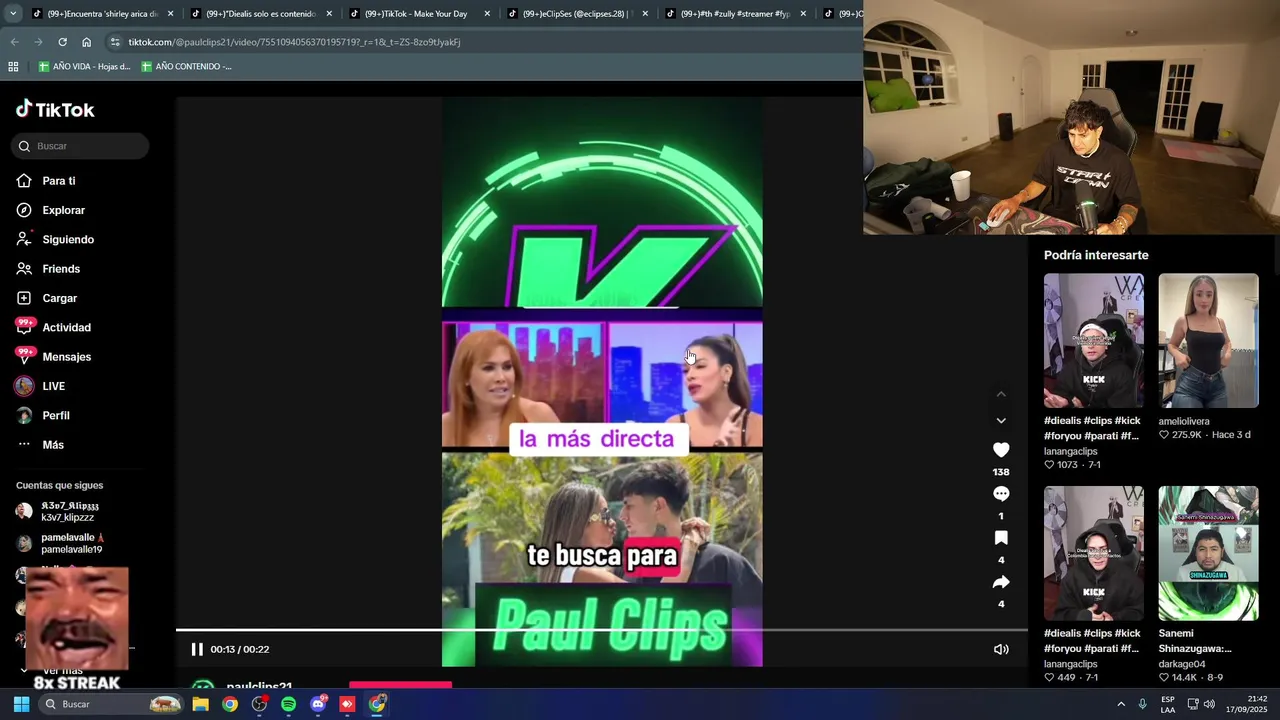Open the lanangaclips video with 1073 likes
The image size is (1280, 720).
(1094, 341)
